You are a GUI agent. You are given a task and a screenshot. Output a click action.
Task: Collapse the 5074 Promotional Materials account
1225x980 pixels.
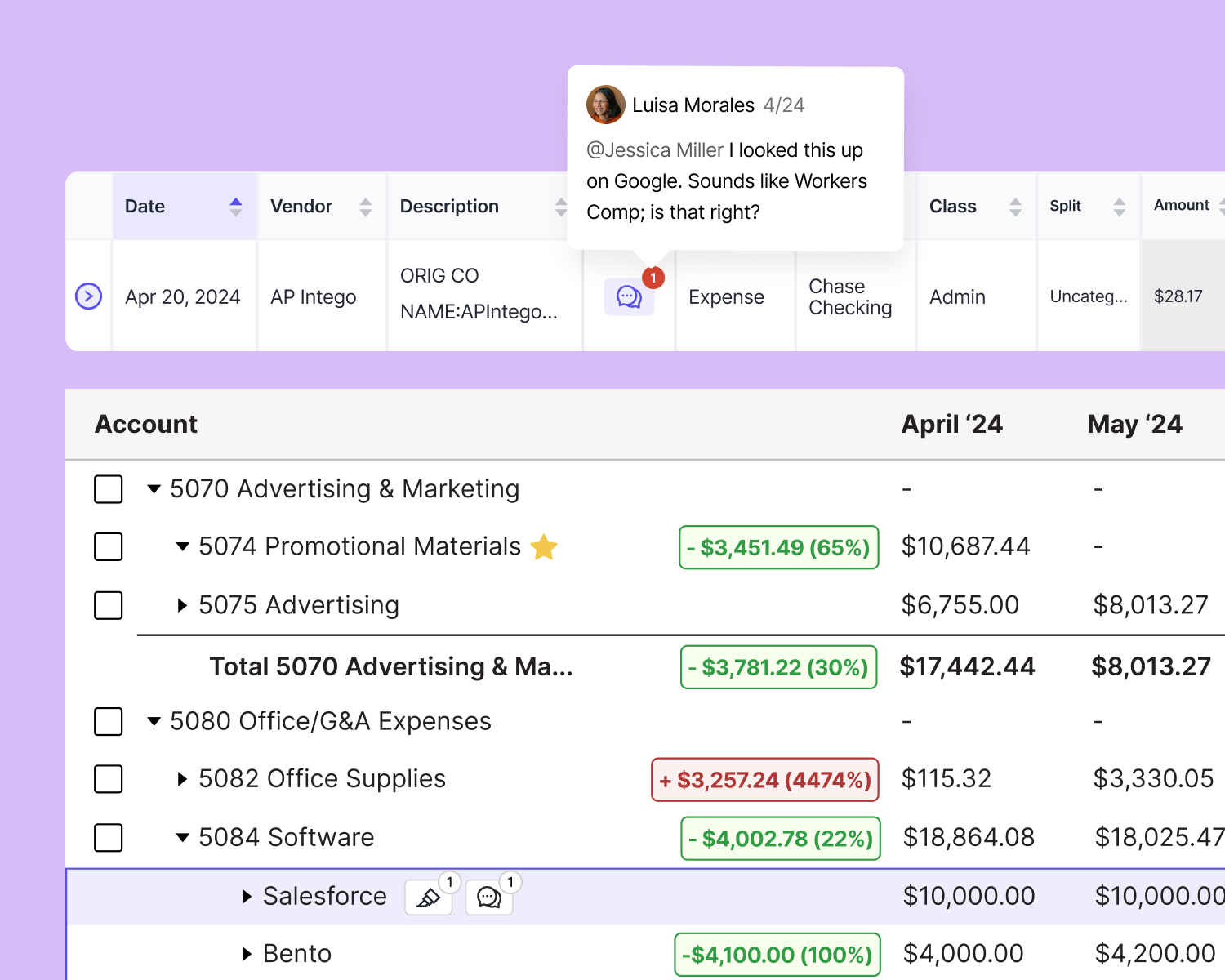coord(182,546)
